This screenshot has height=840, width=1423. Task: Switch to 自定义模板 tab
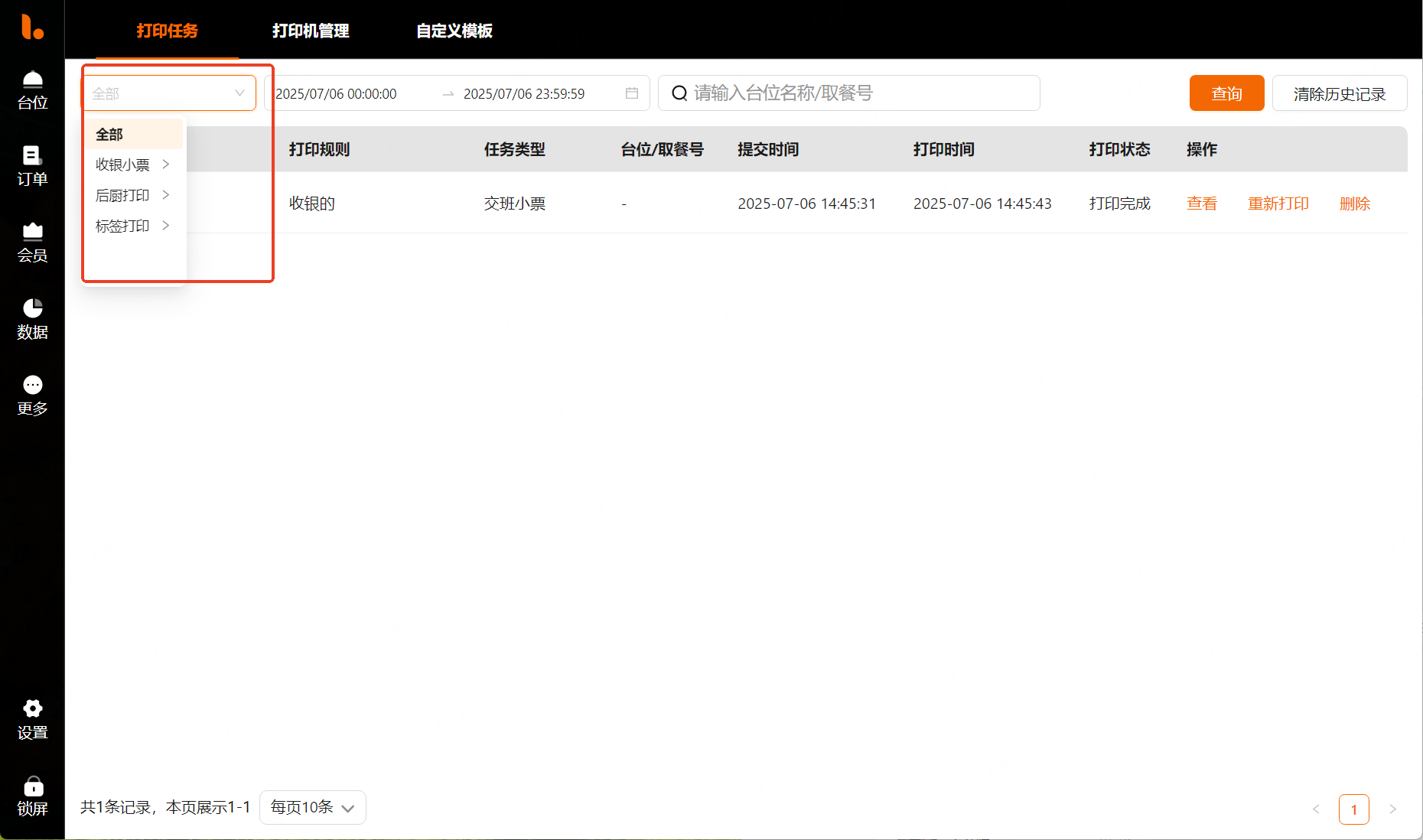454,31
